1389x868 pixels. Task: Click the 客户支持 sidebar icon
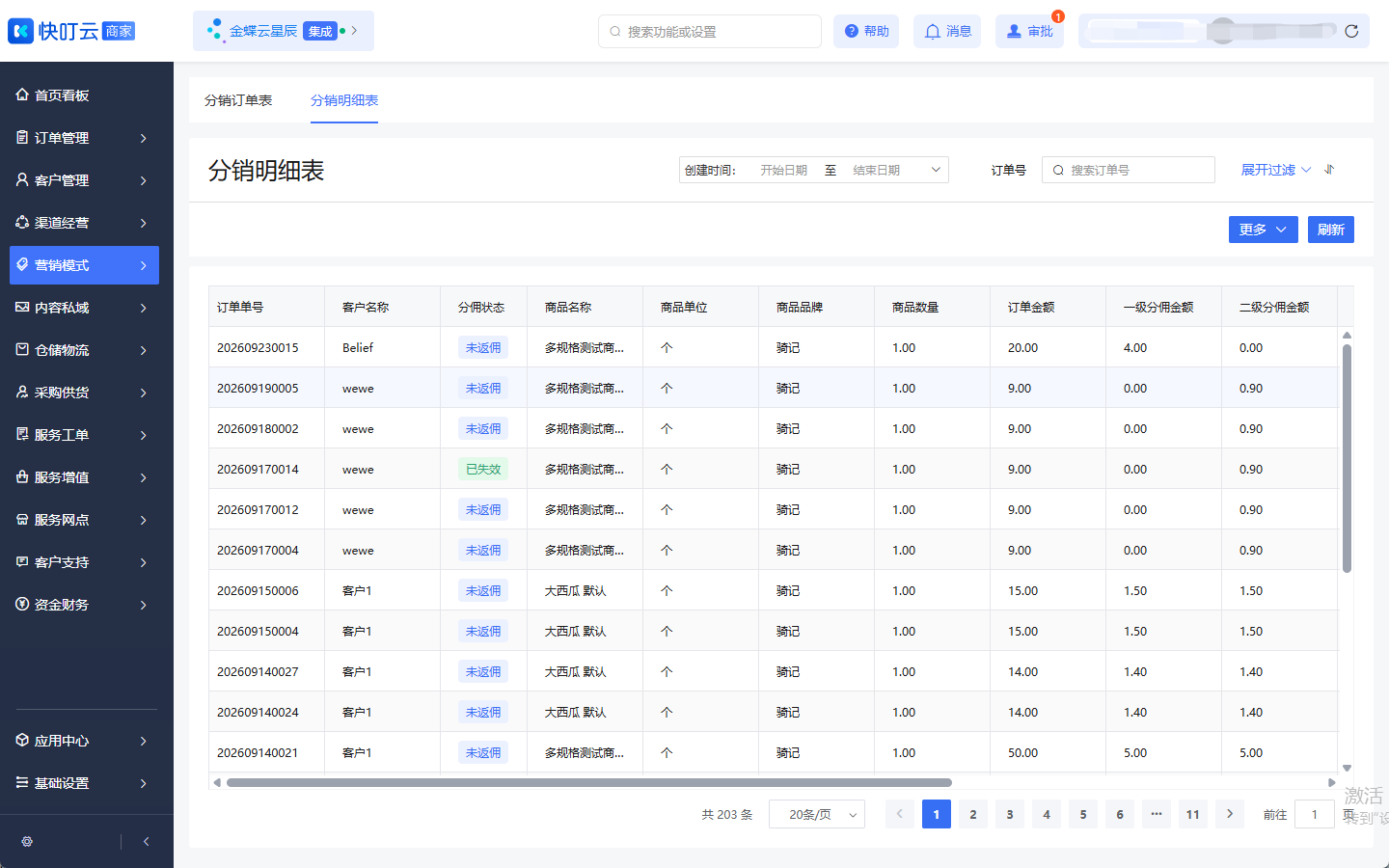22,561
